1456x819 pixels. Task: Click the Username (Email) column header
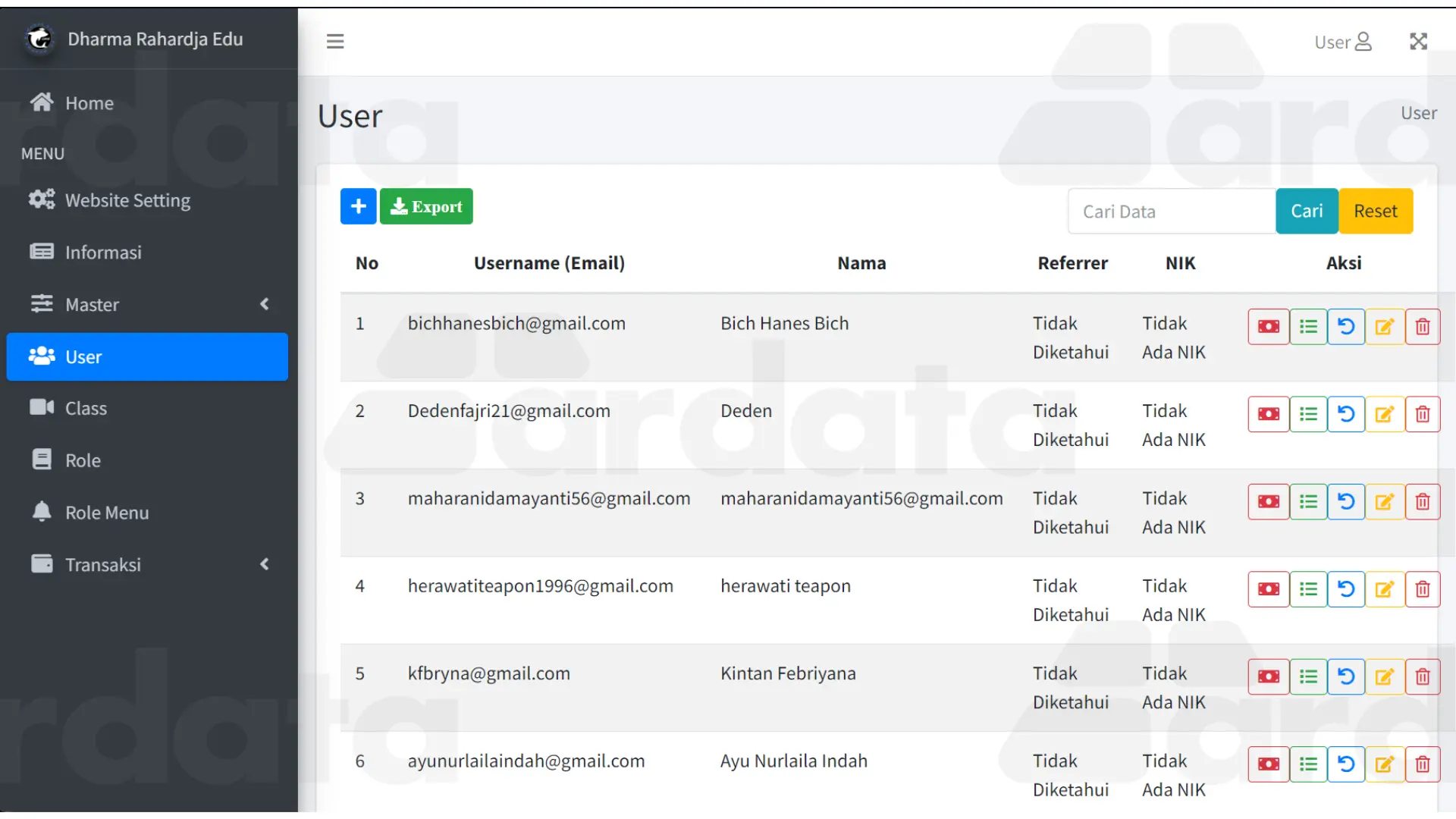[549, 263]
